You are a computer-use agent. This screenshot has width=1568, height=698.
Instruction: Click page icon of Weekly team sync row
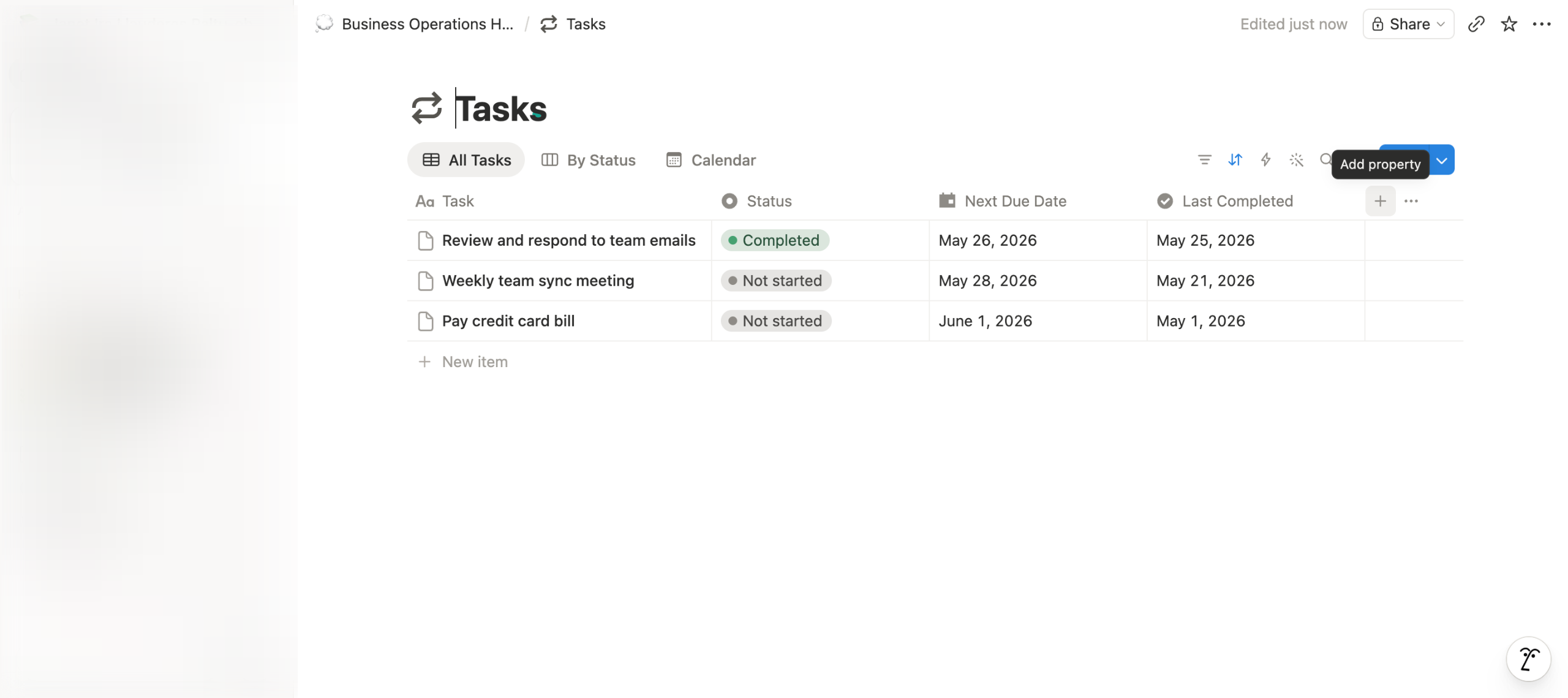coord(425,281)
